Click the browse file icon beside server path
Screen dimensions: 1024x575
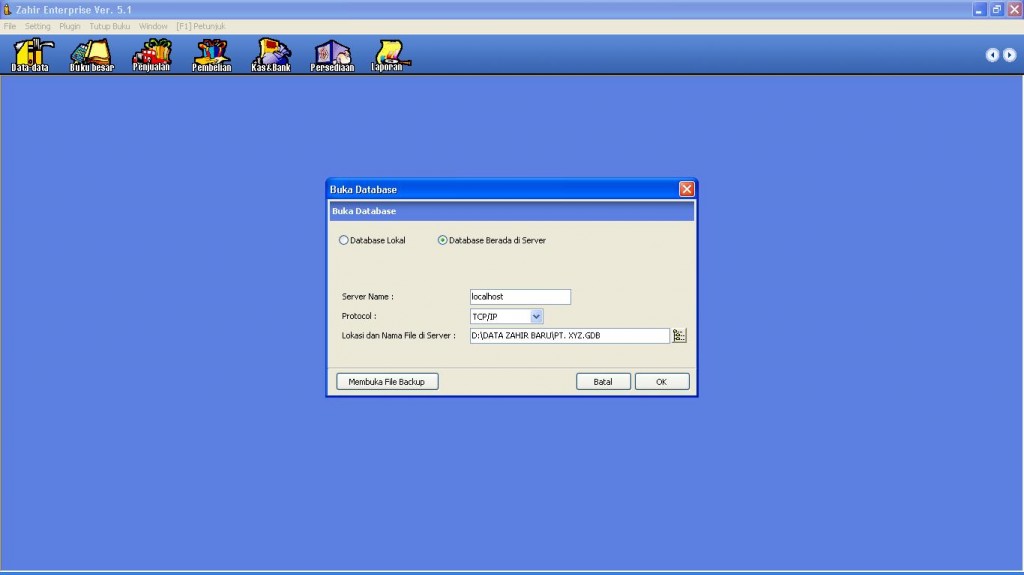pos(680,336)
